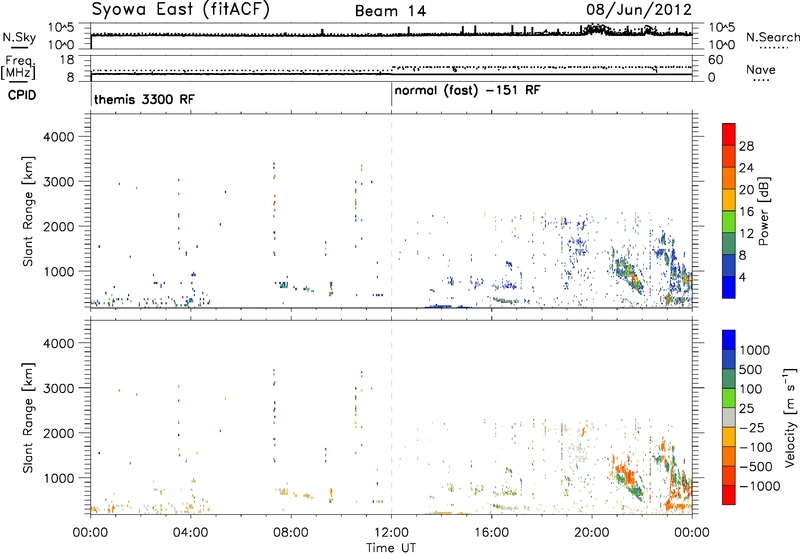Click the "Slant Range [km]" label of the power panel
The width and height of the screenshot is (800, 554).
[28, 211]
